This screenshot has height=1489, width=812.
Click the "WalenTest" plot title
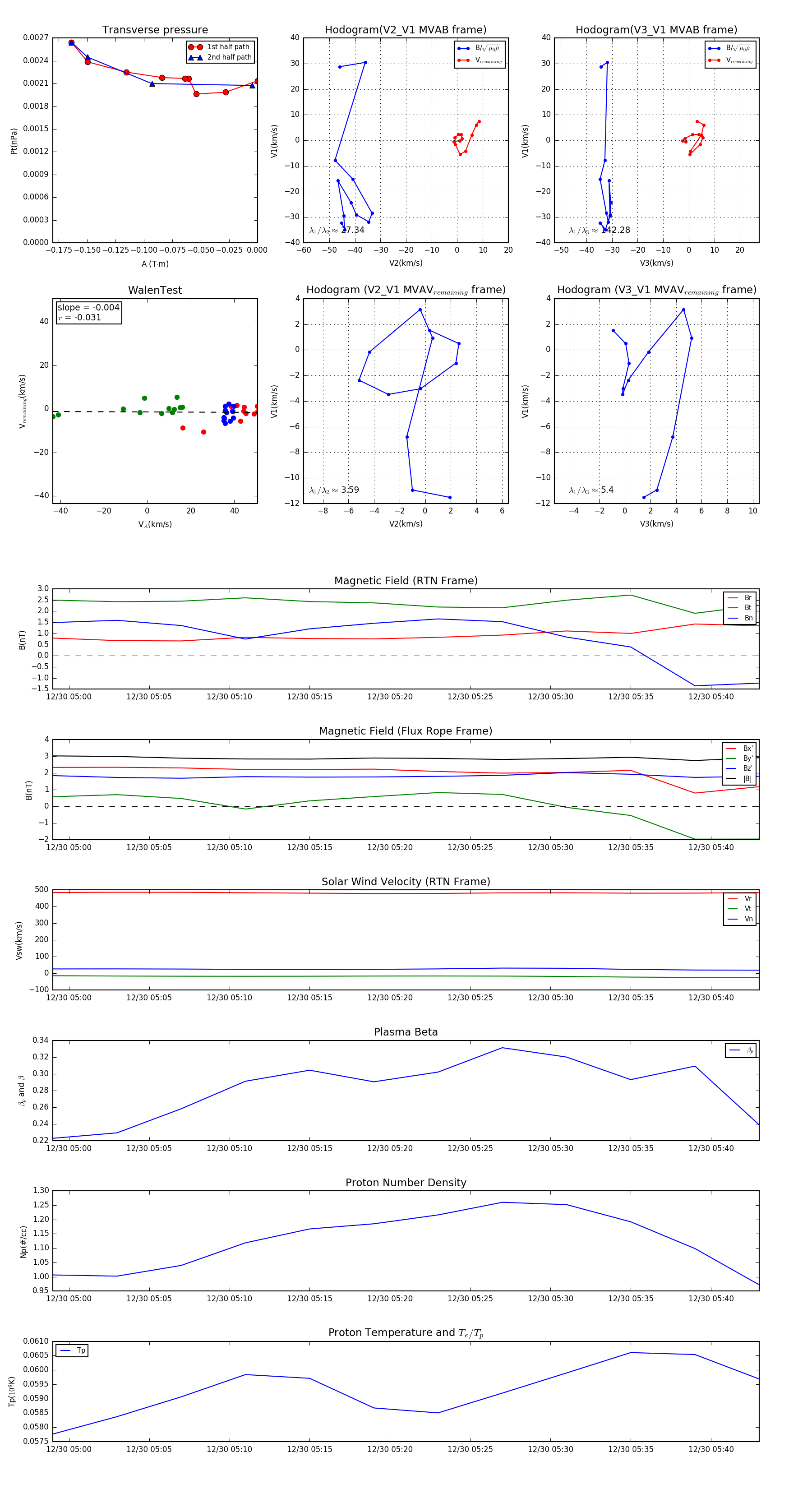point(155,290)
